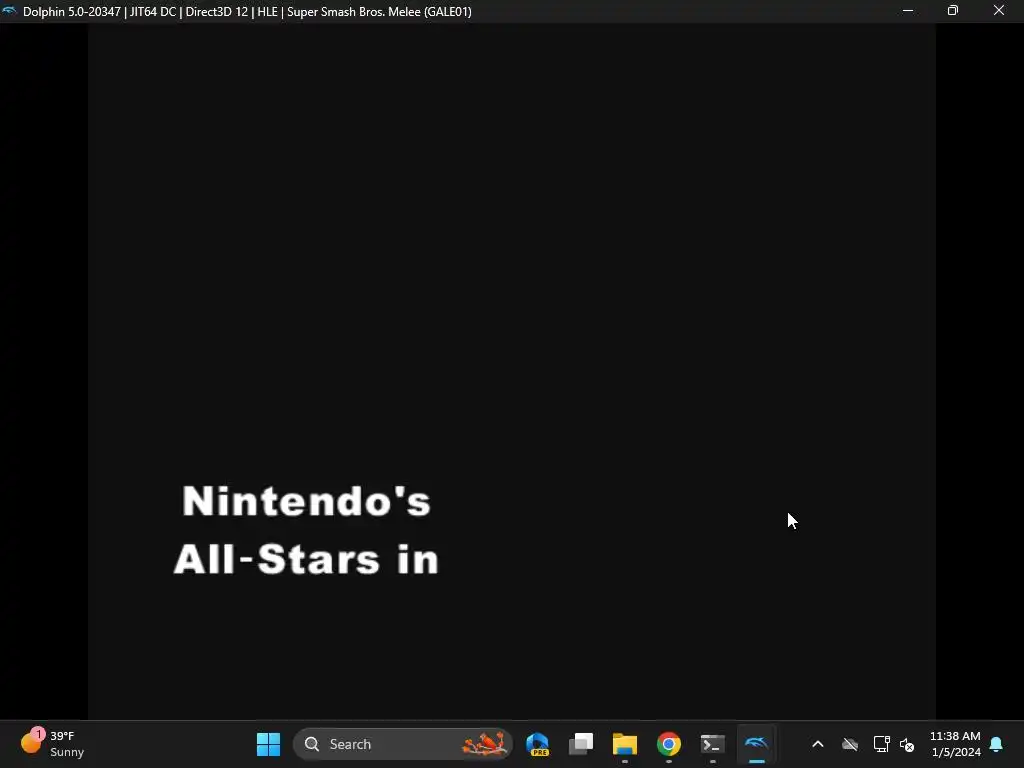Open the Terminal app in taskbar
This screenshot has width=1024, height=768.
[712, 744]
